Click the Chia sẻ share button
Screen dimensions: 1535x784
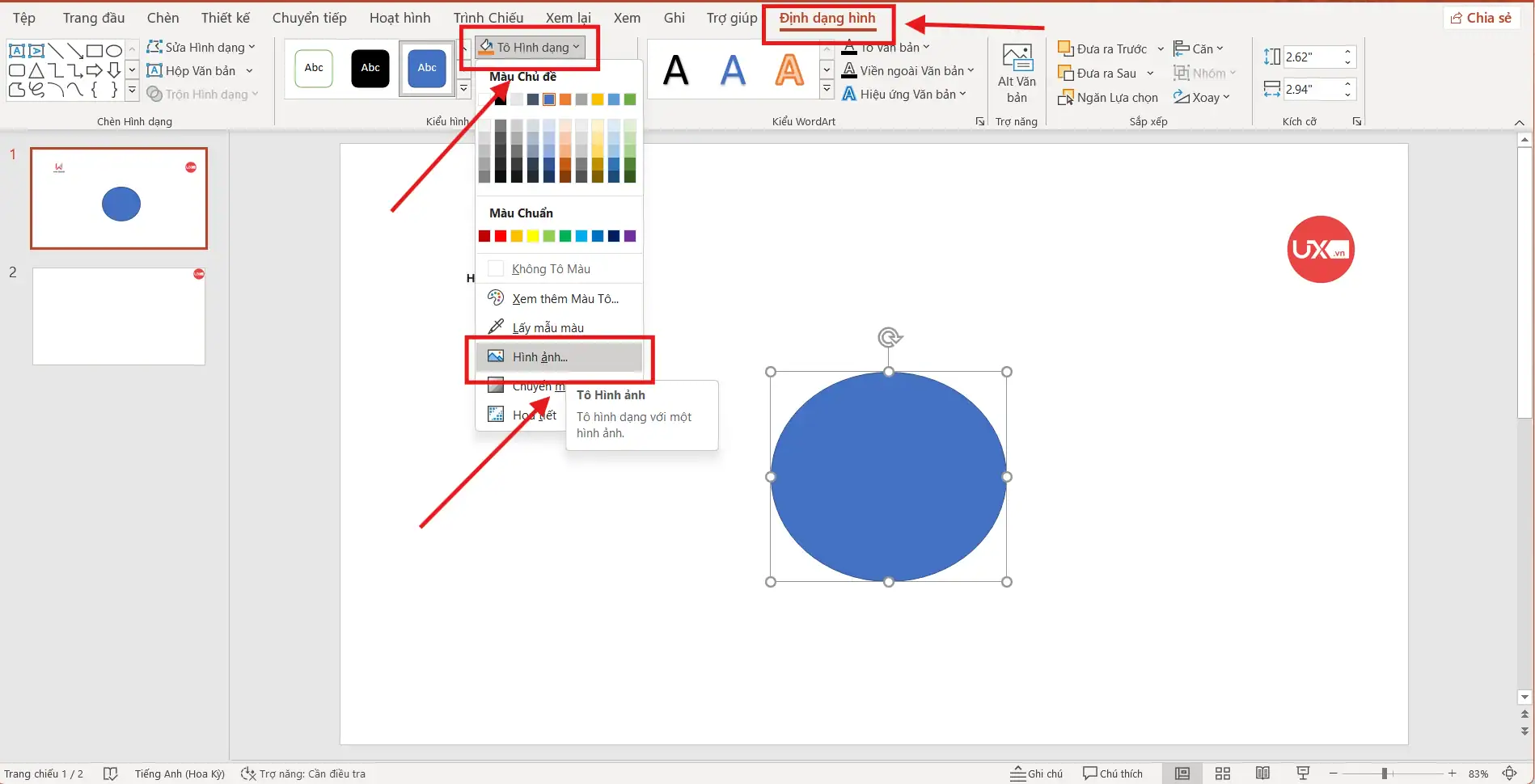pos(1481,18)
